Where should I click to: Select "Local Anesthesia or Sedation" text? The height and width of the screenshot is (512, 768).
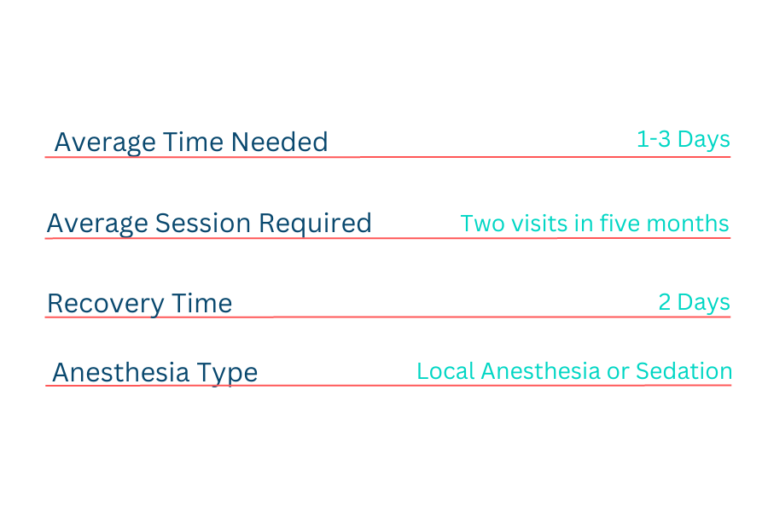coord(575,371)
